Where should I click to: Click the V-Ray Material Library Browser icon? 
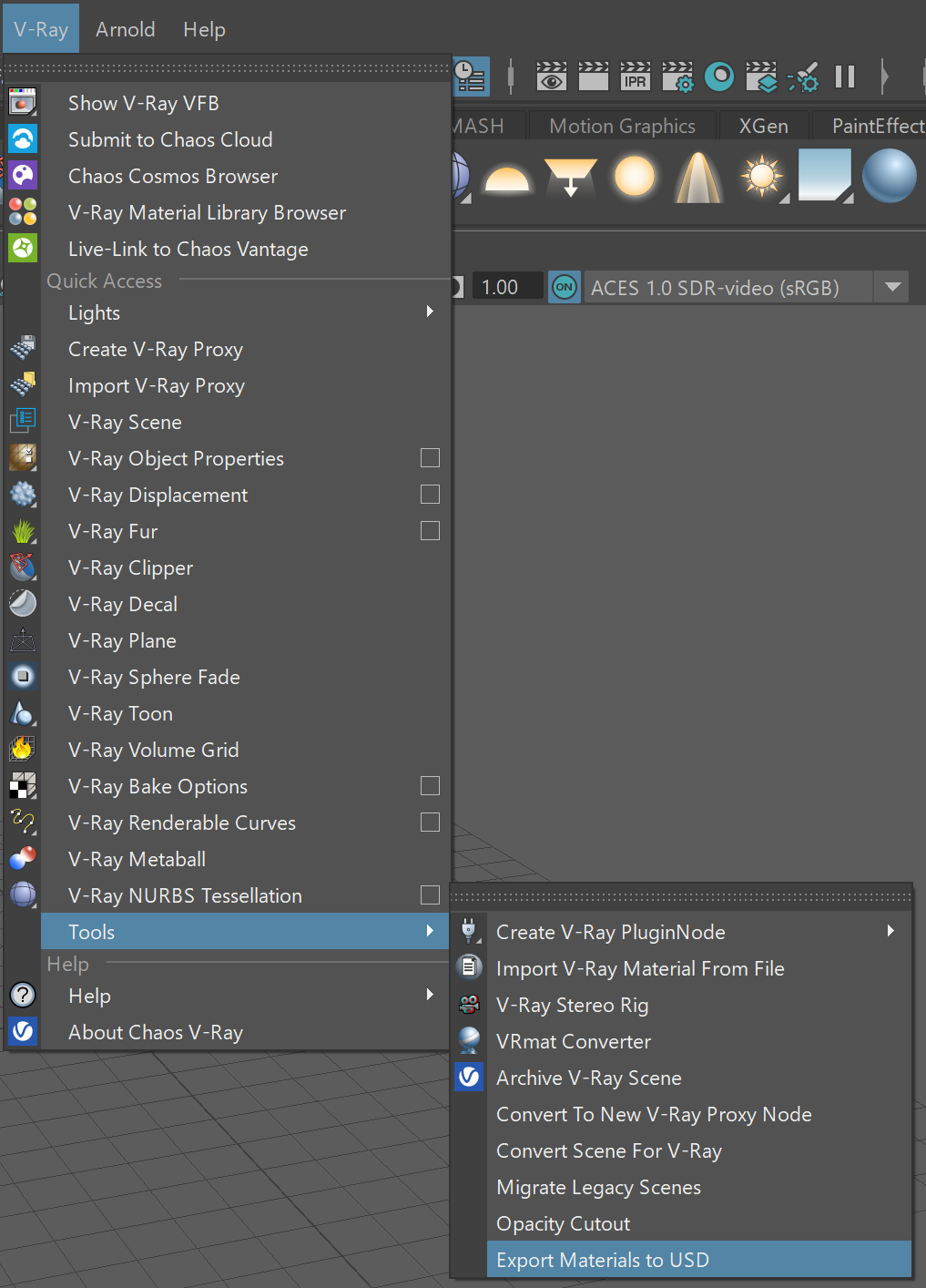tap(23, 211)
